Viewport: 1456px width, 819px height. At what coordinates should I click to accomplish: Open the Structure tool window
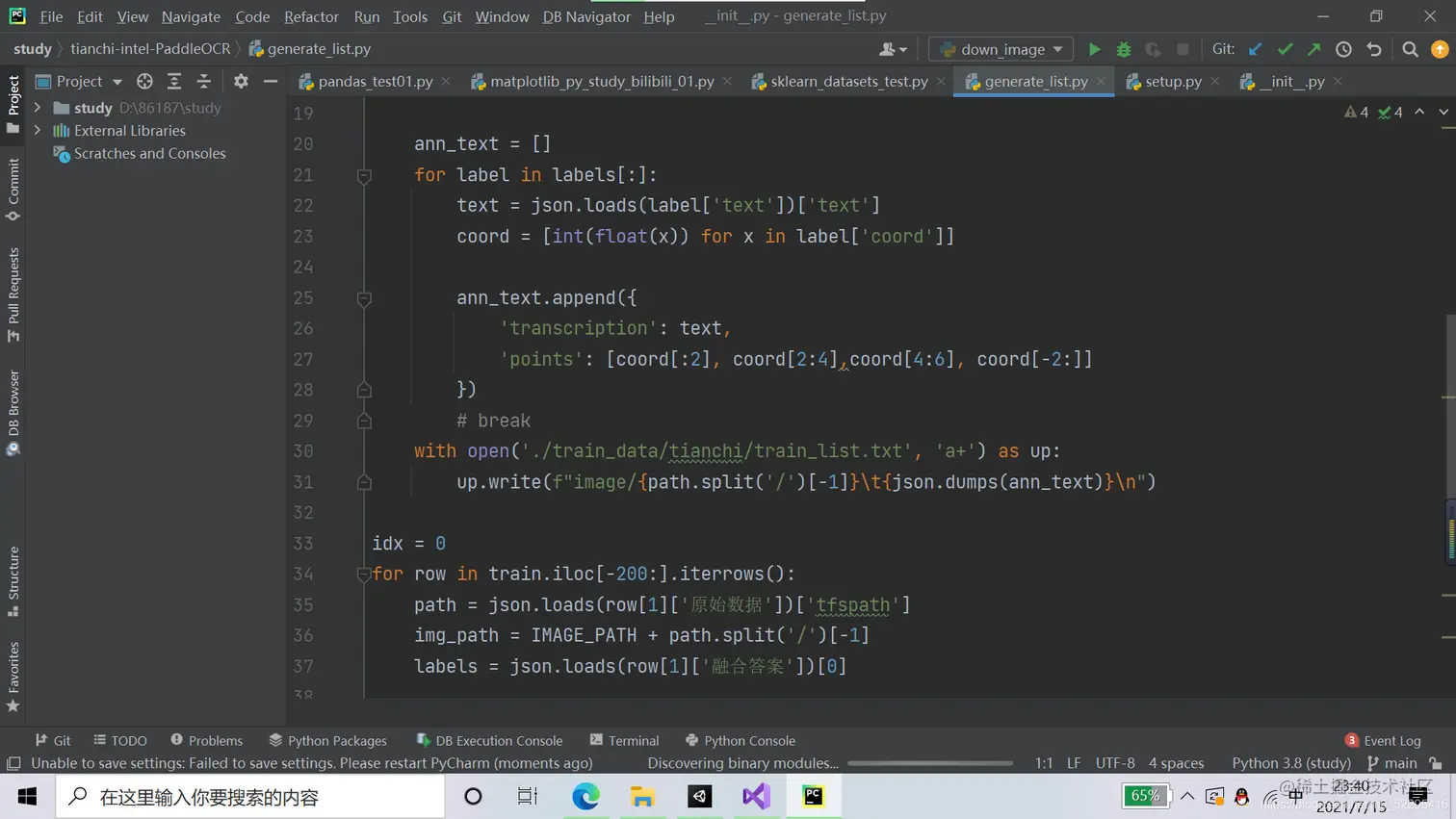coord(13,581)
